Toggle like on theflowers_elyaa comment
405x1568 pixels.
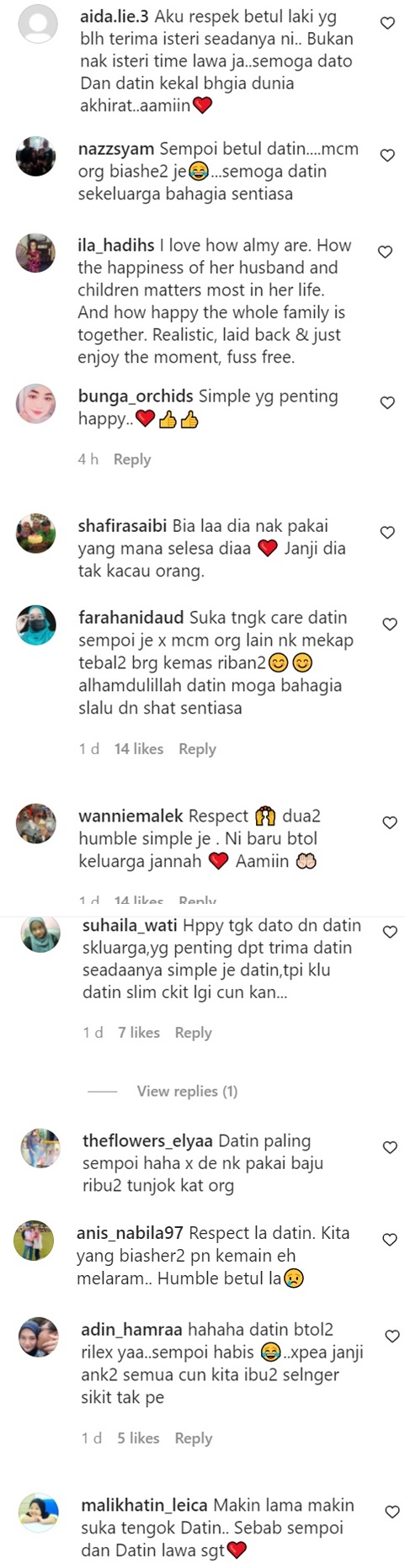(x=390, y=1148)
